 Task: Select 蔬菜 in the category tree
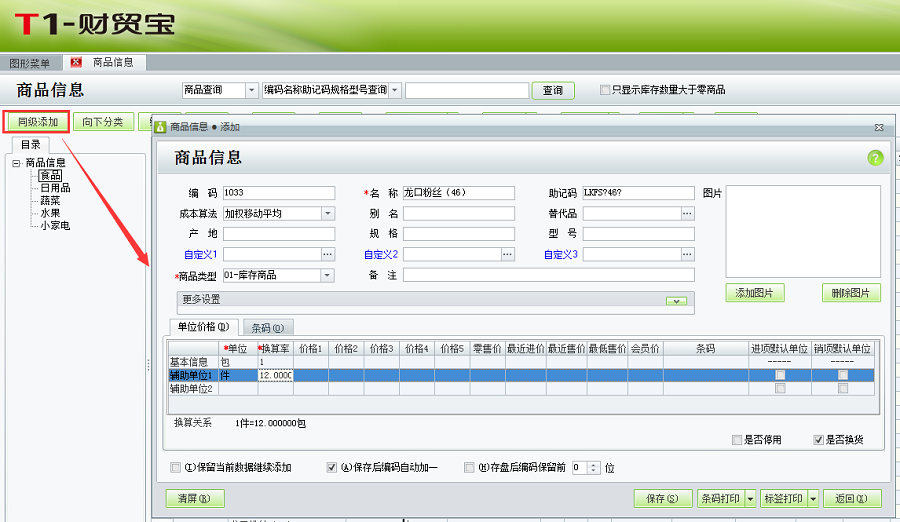pos(50,201)
